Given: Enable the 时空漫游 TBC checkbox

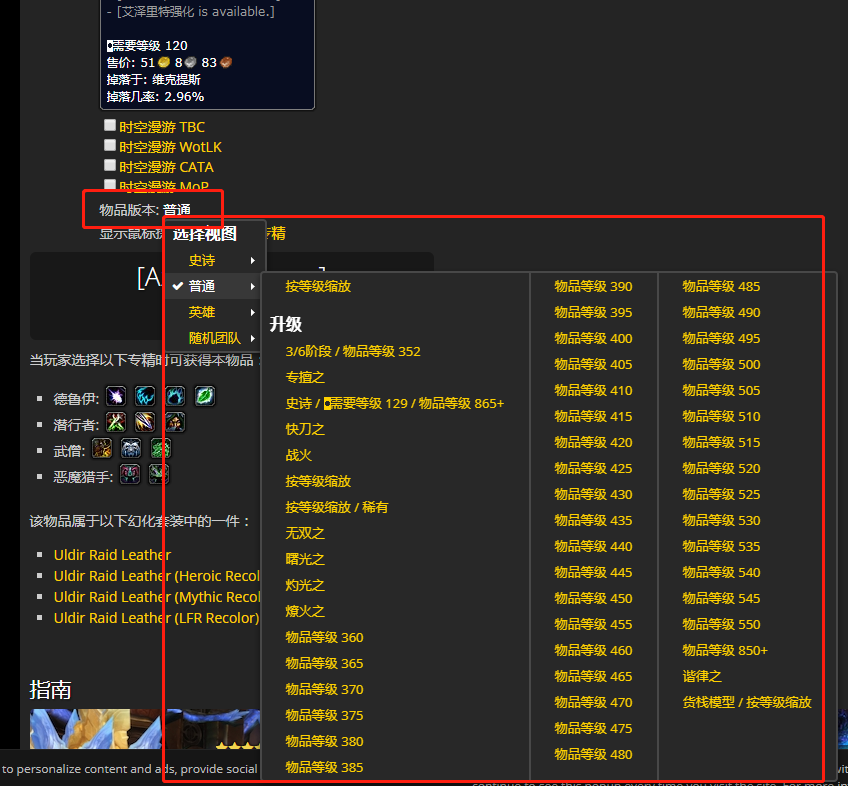Looking at the screenshot, I should (110, 127).
